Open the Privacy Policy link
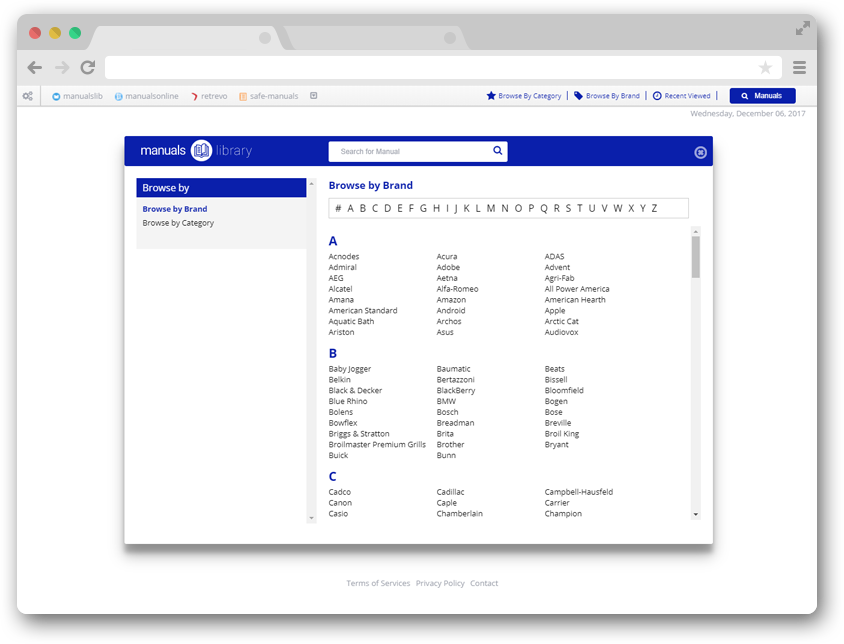The width and height of the screenshot is (844, 644). click(440, 583)
